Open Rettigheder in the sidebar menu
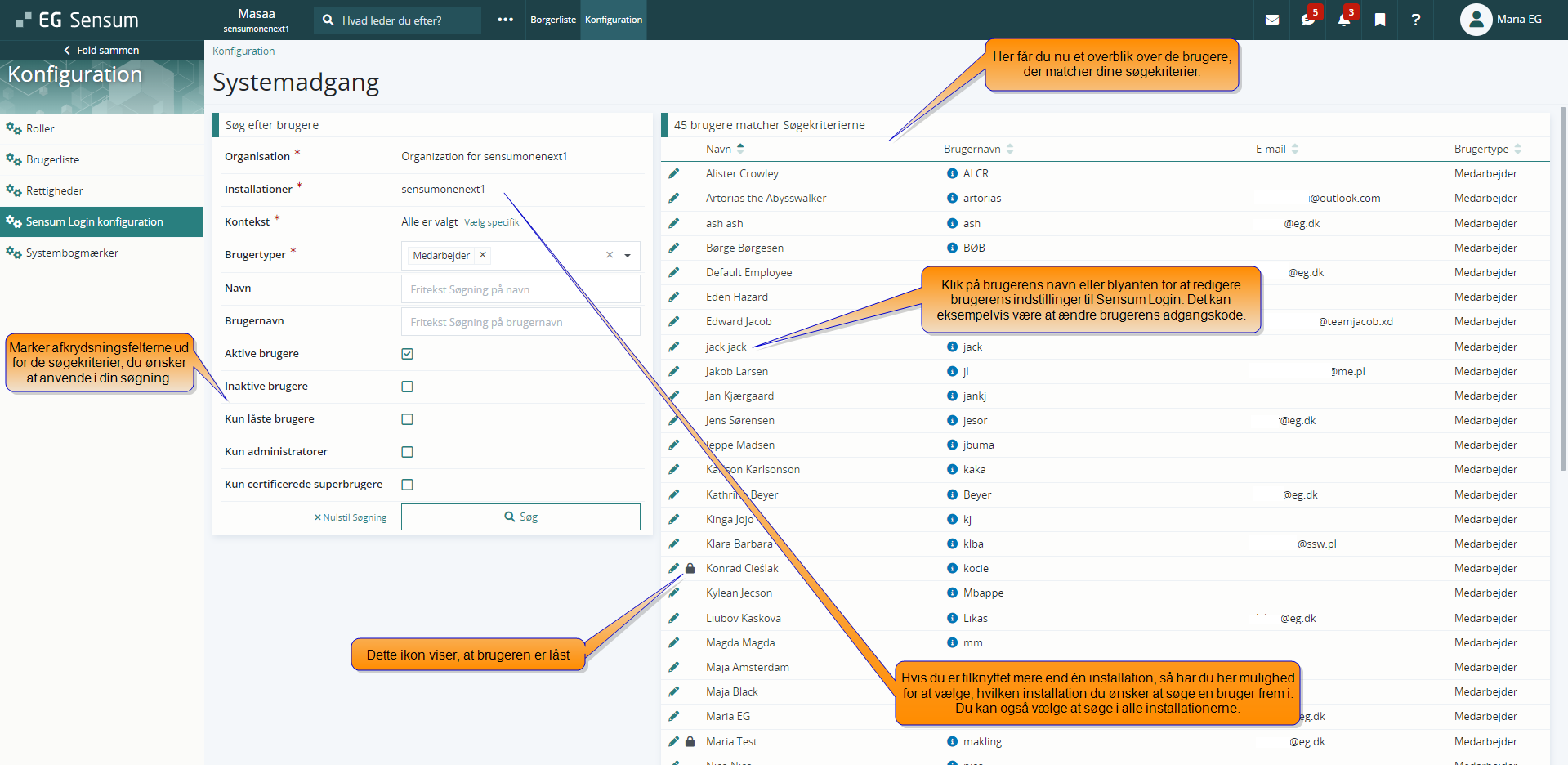 pyautogui.click(x=55, y=190)
